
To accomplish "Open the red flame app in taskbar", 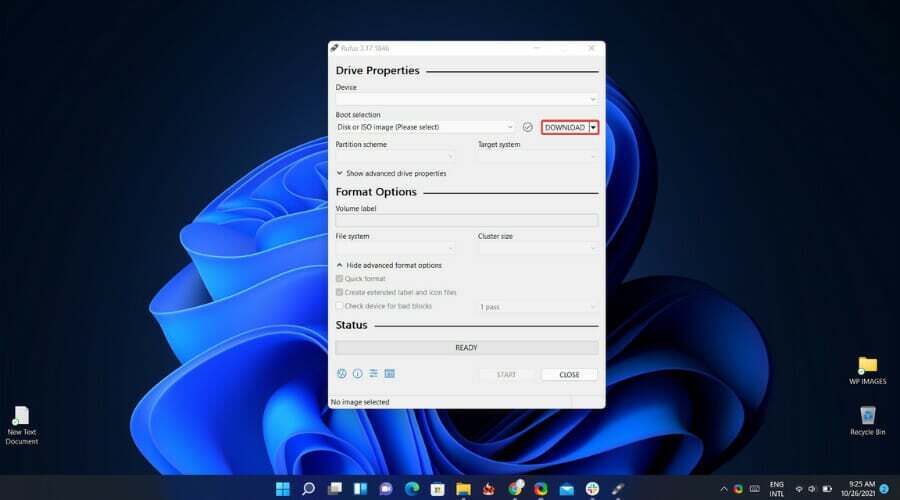I will click(489, 489).
